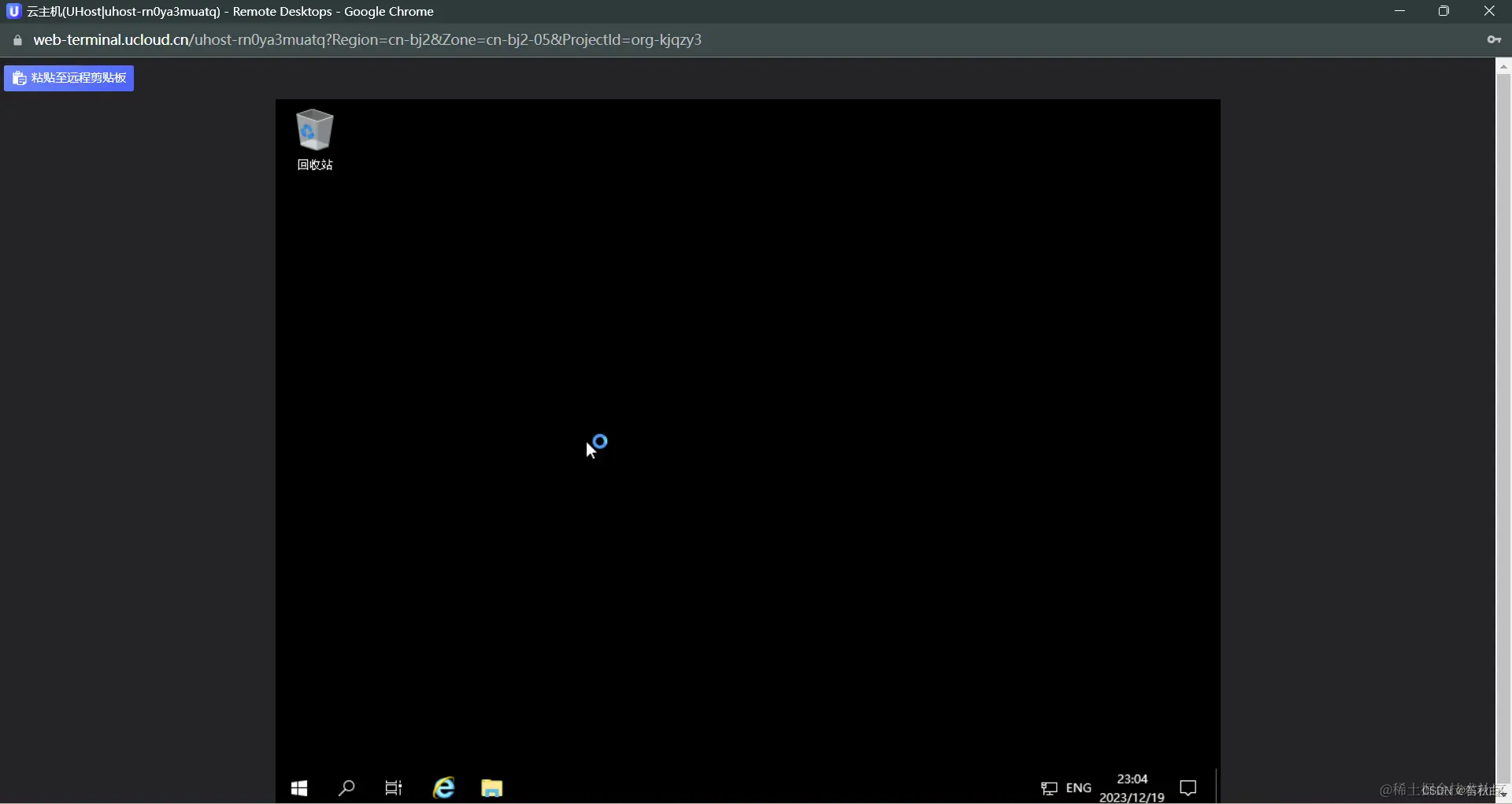Image resolution: width=1512 pixels, height=804 pixels.
Task: Click the Show desktop strip on taskbar edge
Action: [1217, 787]
